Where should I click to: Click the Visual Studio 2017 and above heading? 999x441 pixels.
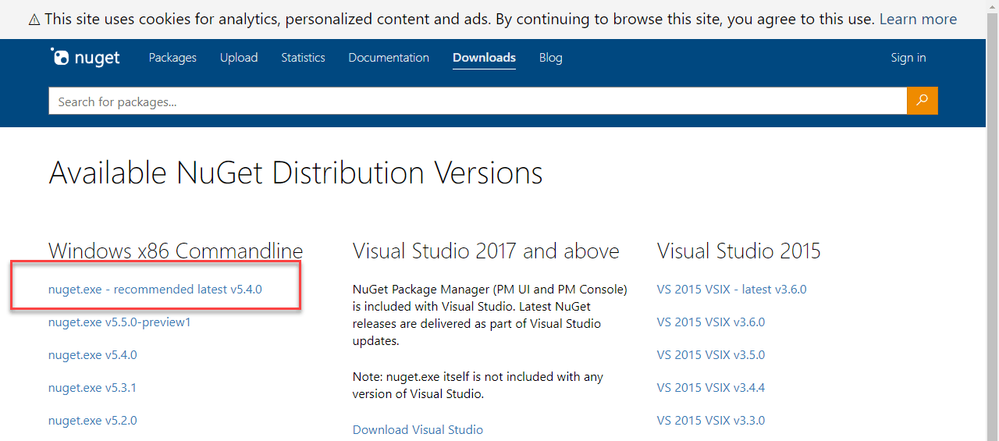[485, 251]
